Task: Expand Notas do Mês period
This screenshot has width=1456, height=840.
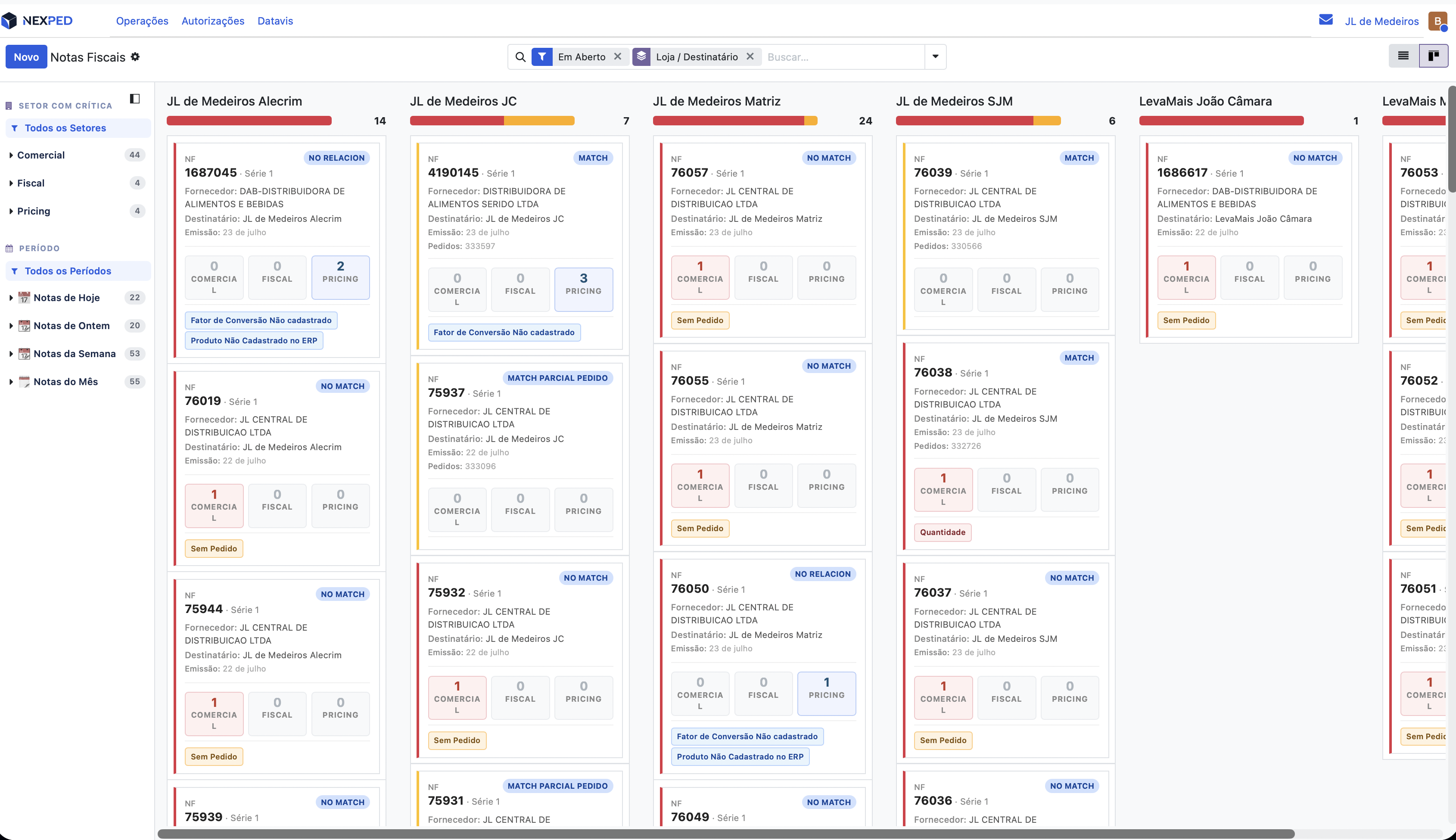Action: coord(11,381)
